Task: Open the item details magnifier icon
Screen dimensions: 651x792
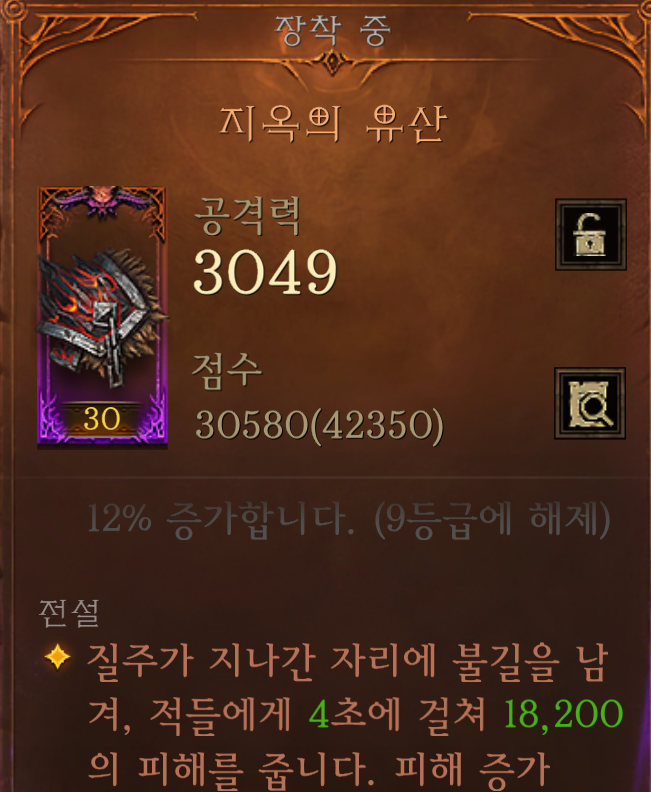Action: click(x=590, y=403)
